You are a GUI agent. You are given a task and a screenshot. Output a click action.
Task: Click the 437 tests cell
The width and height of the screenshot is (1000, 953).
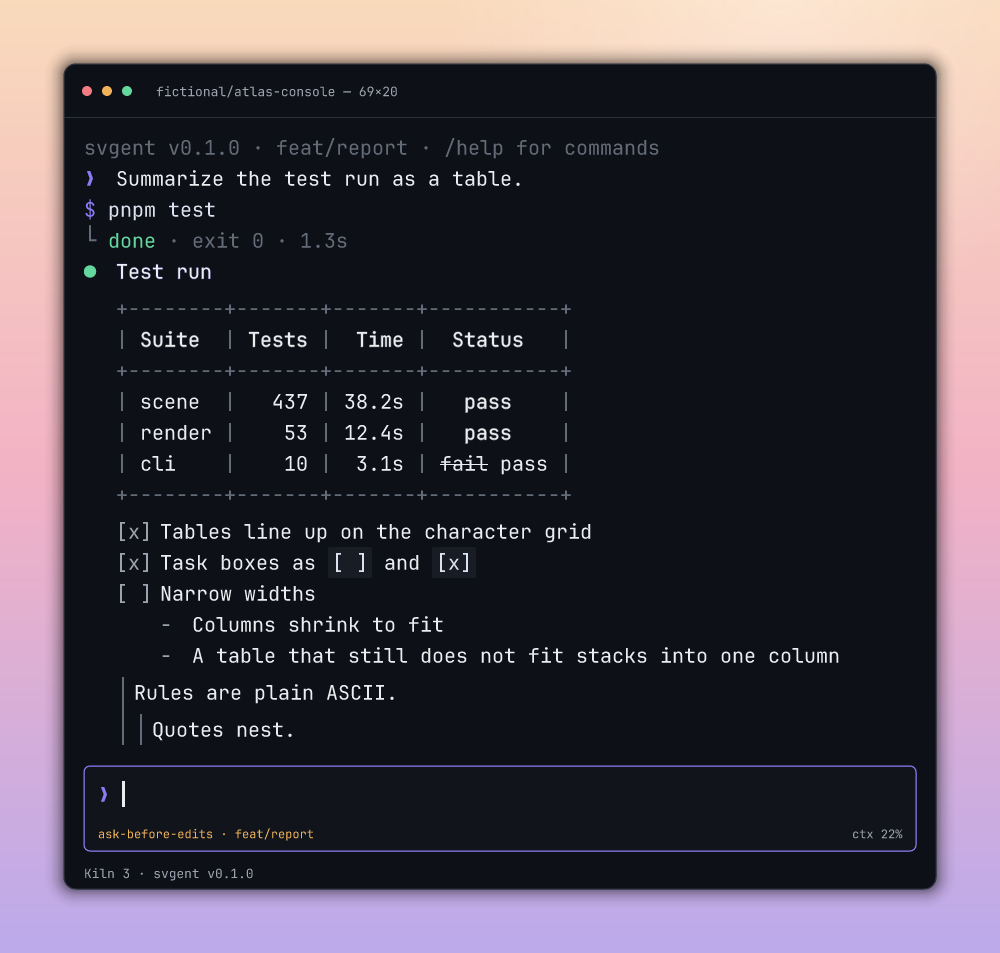pyautogui.click(x=290, y=402)
